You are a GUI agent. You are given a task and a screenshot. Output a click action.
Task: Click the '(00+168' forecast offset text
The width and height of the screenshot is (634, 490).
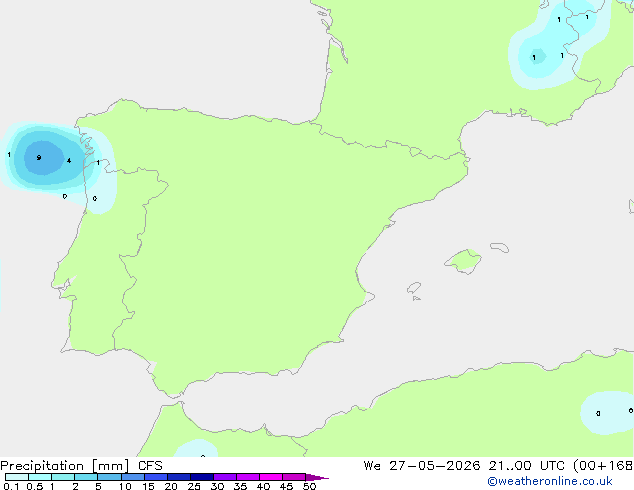603,466
